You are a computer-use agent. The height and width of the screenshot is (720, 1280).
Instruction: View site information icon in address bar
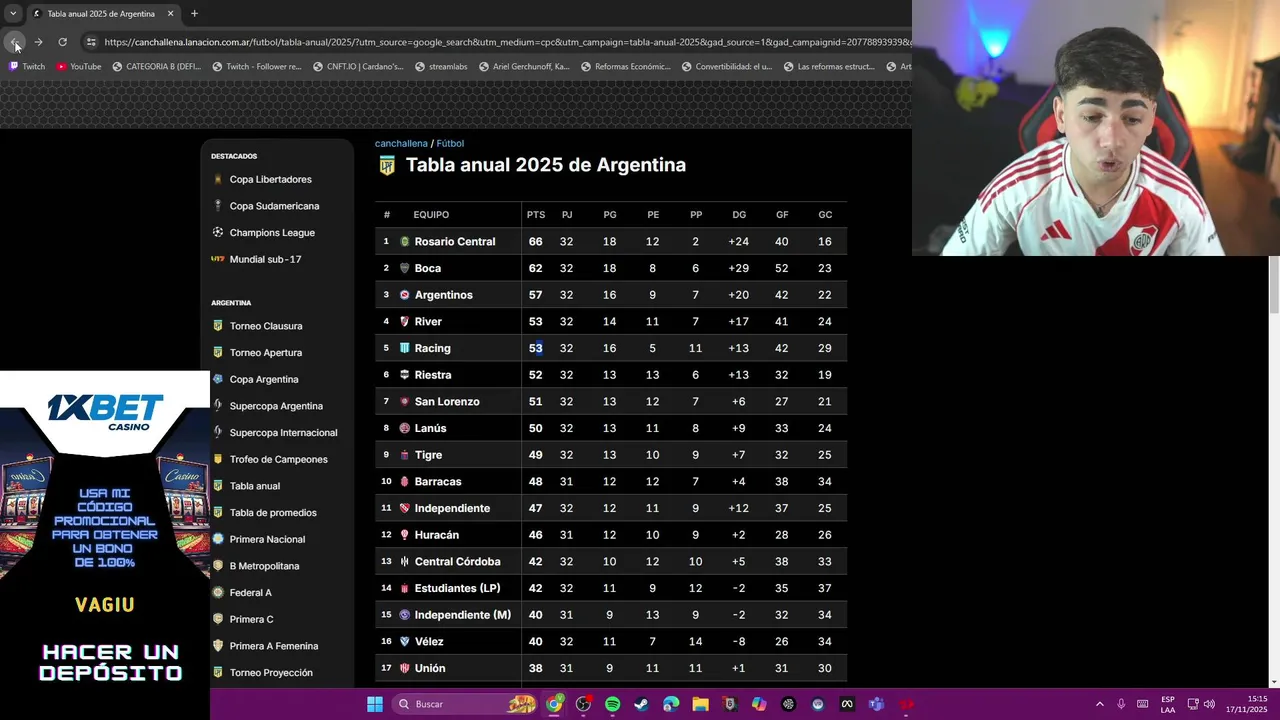tap(91, 42)
